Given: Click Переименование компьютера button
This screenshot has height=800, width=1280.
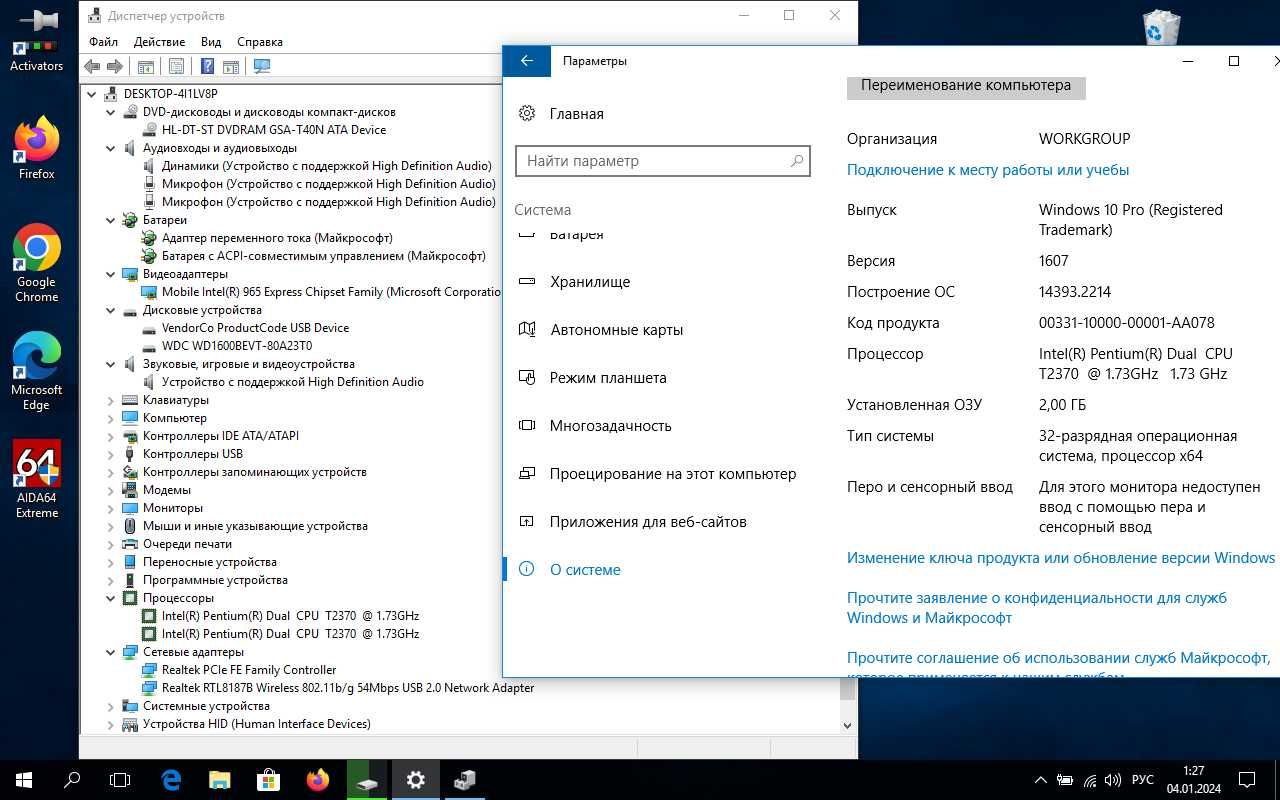Looking at the screenshot, I should click(966, 86).
